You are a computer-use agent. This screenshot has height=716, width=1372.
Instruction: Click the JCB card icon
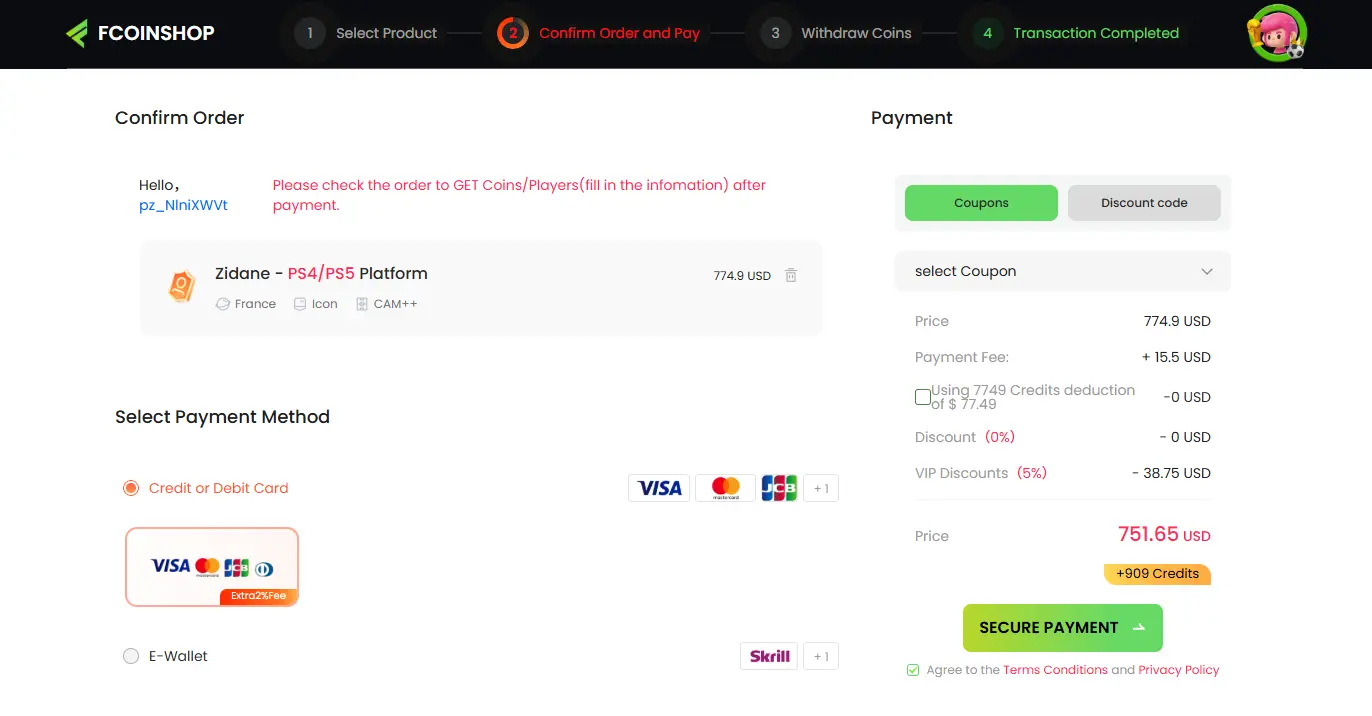(x=779, y=487)
